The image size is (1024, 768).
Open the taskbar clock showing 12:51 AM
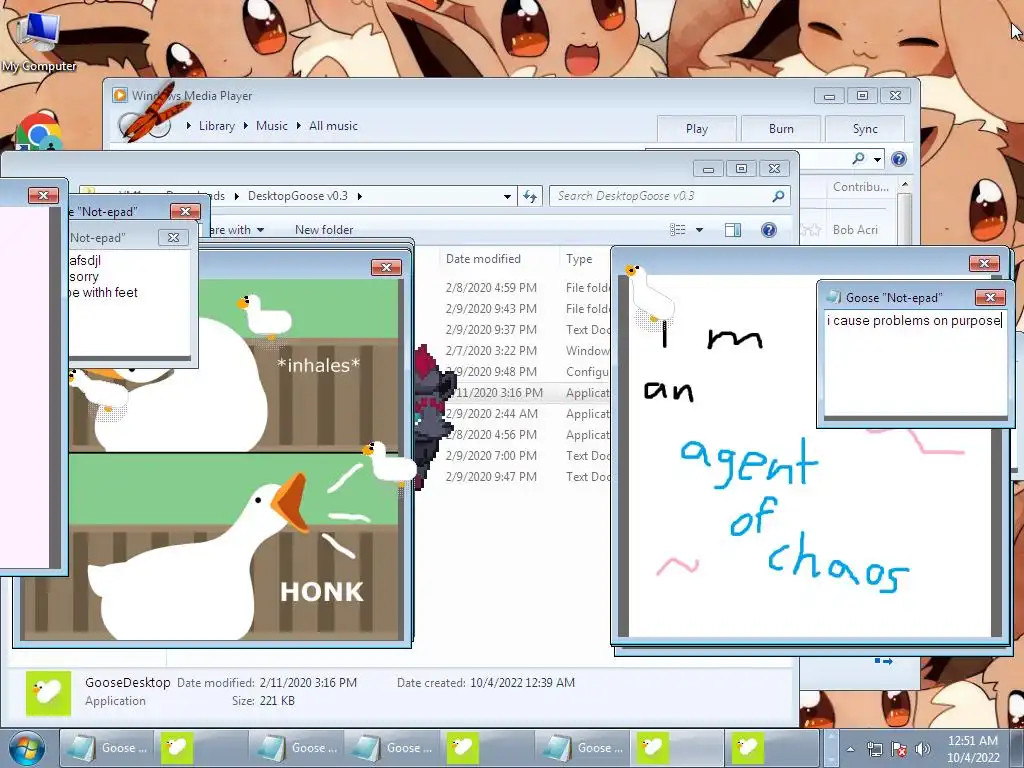tap(973, 749)
